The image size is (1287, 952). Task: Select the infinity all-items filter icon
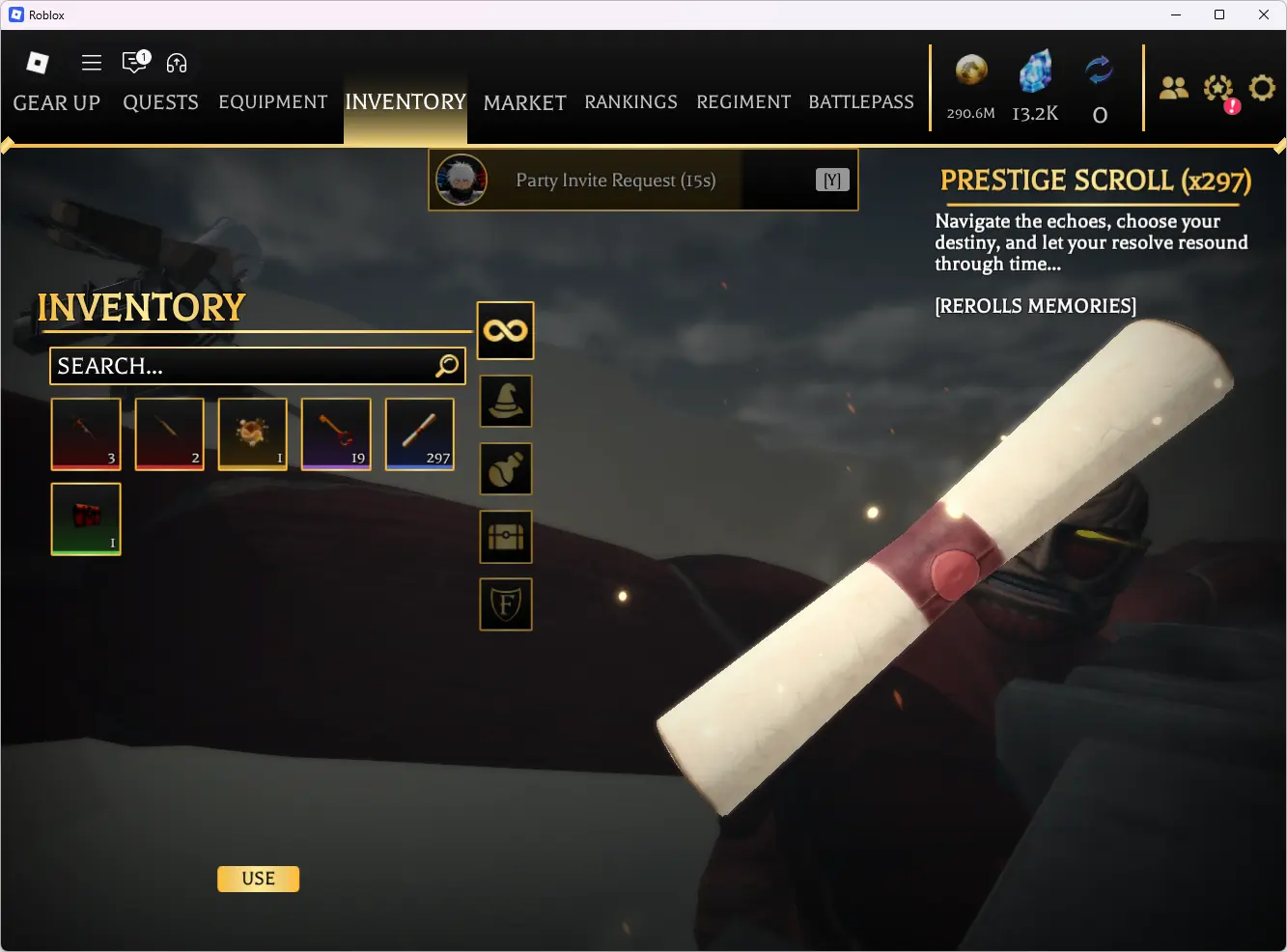pos(505,330)
